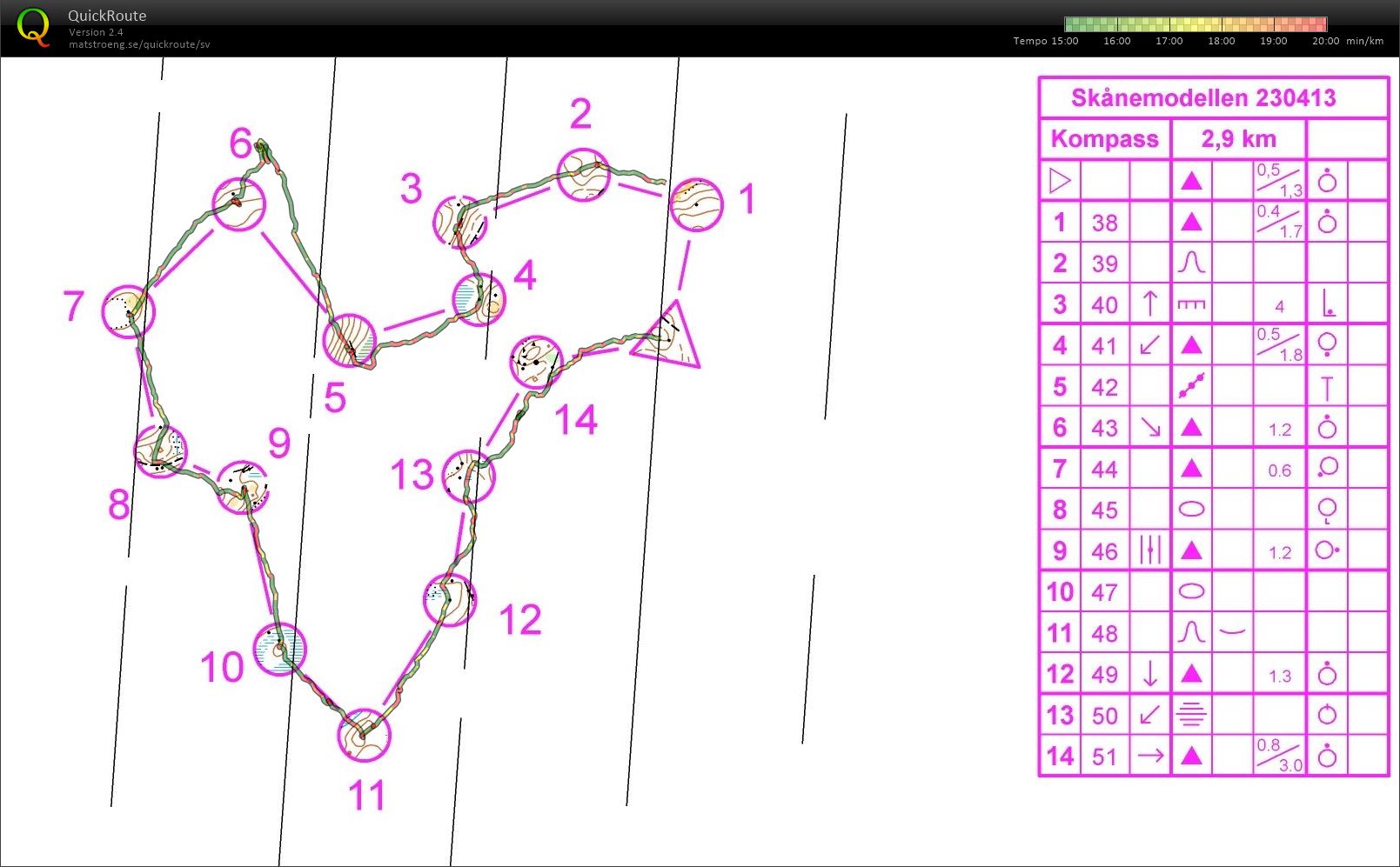1400x867 pixels.
Task: Click the QuickRoute Q logo
Action: [33, 28]
